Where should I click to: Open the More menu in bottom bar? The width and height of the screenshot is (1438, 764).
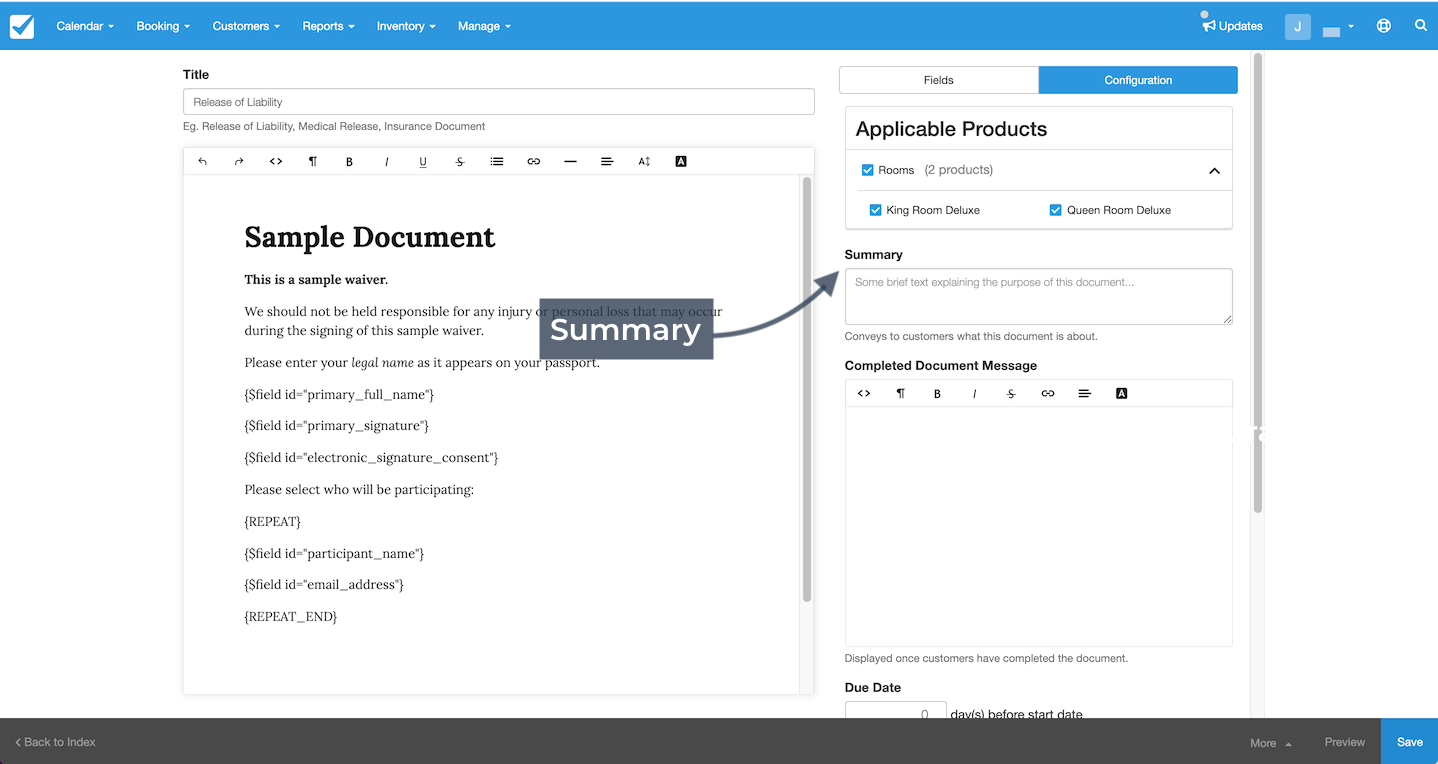coord(1270,743)
